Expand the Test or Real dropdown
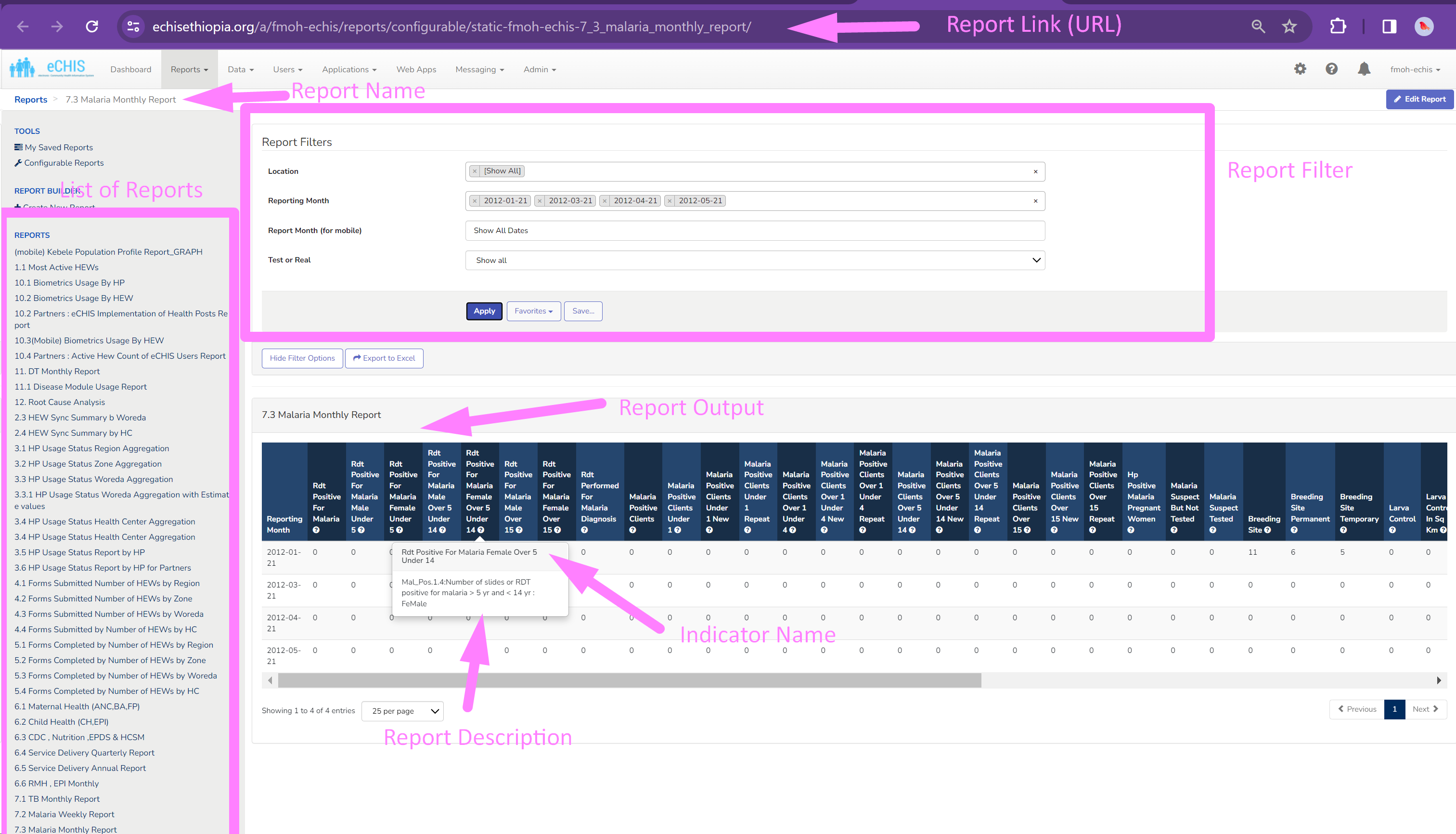 pyautogui.click(x=755, y=260)
